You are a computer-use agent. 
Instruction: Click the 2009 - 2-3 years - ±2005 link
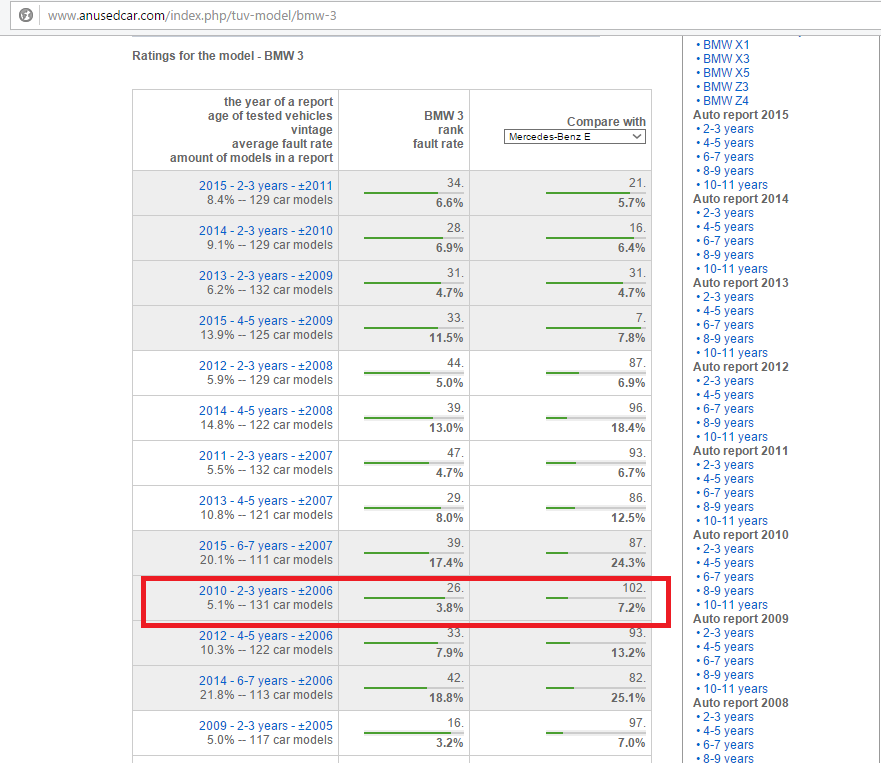tap(265, 726)
